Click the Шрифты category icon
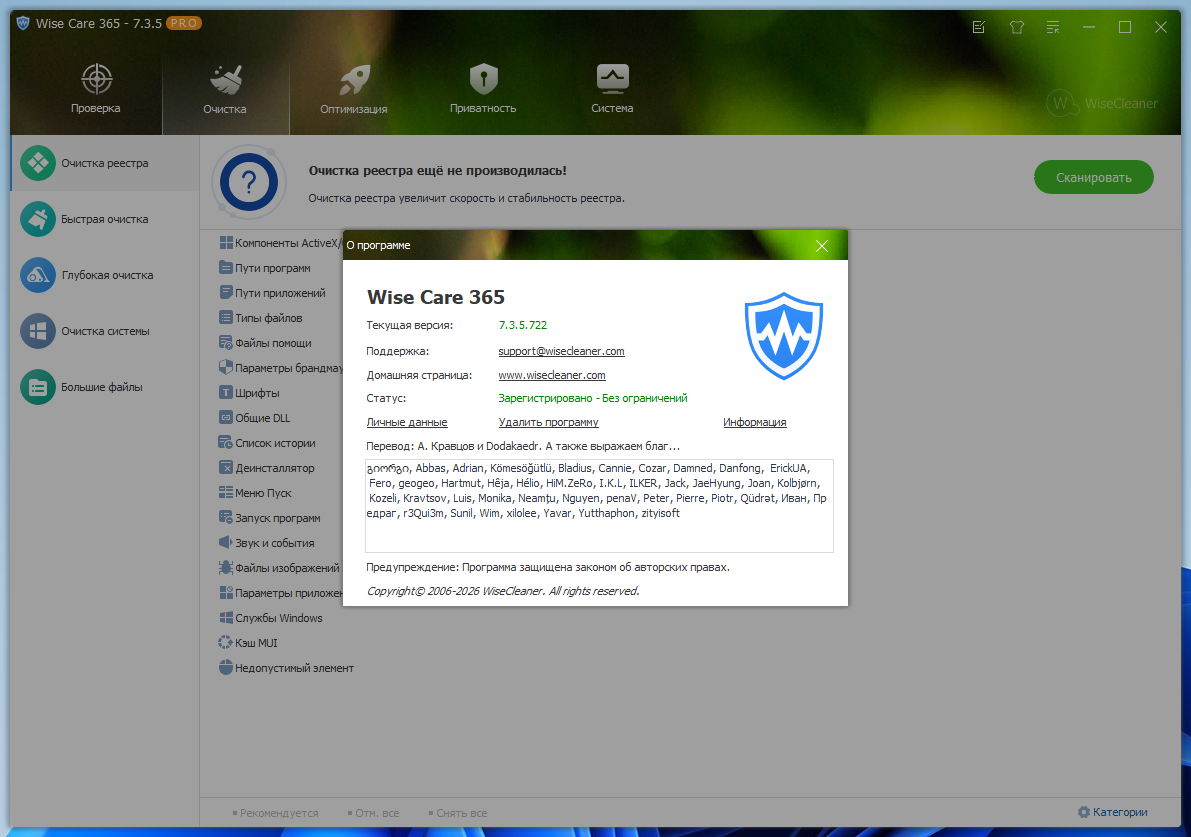 pos(226,393)
